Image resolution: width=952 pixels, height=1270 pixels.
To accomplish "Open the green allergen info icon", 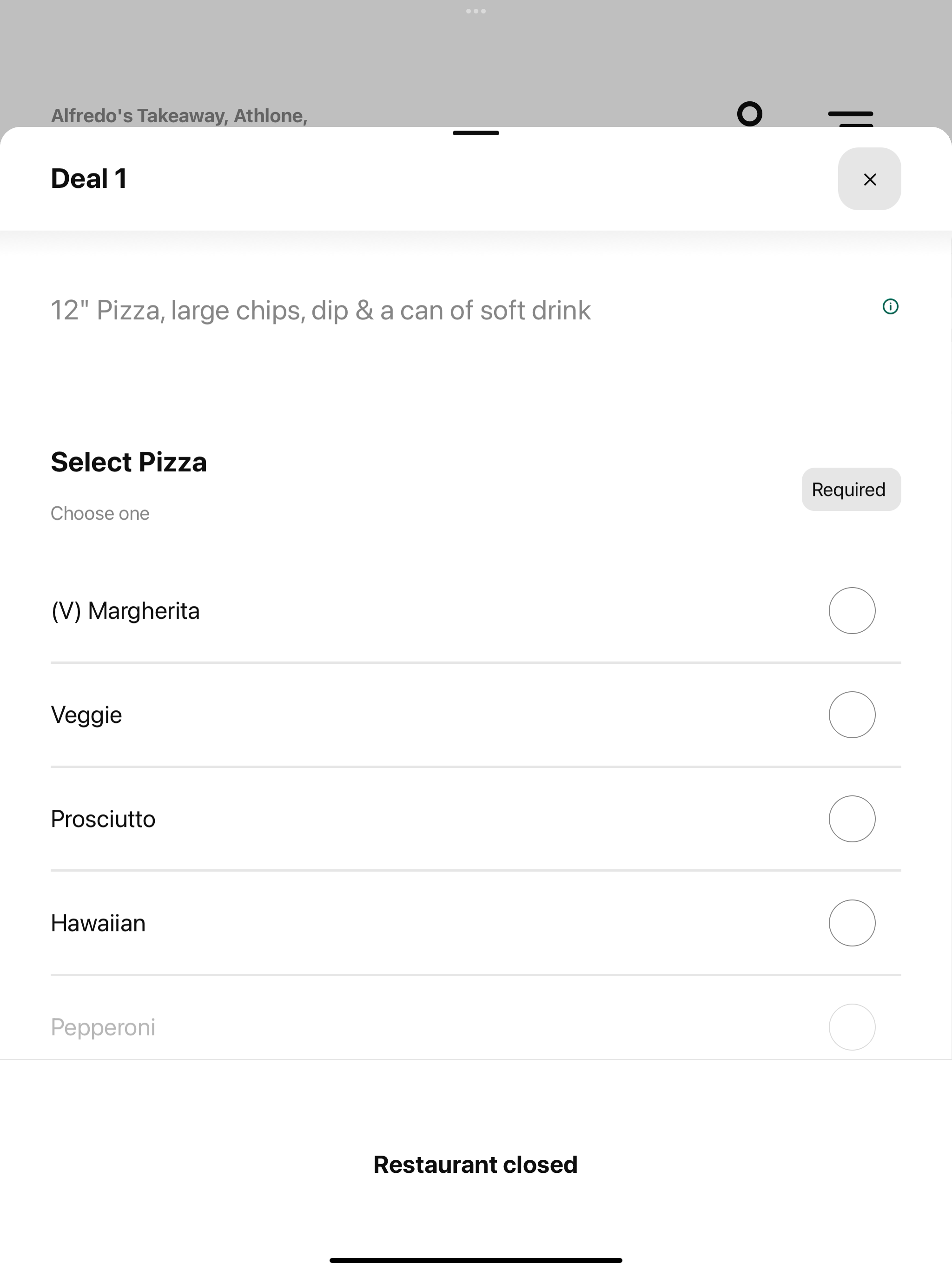I will pos(890,307).
